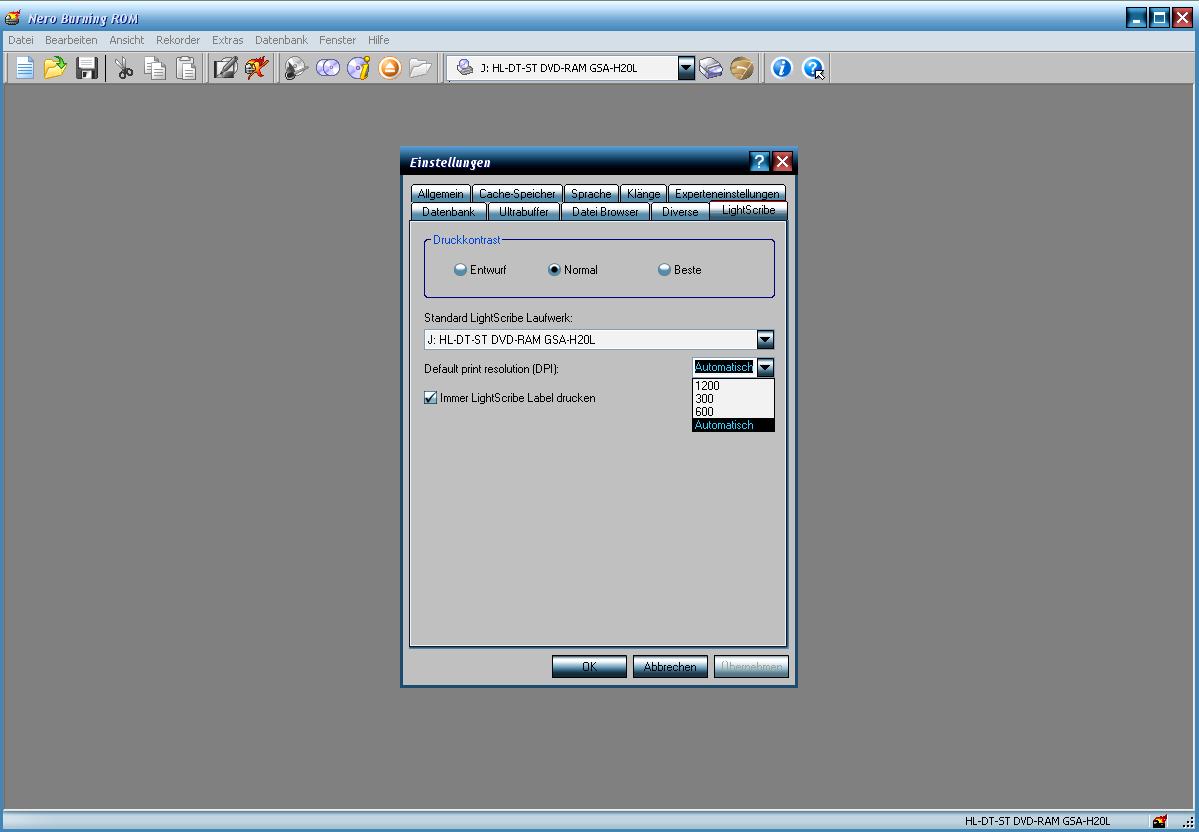Click the Disc info icon
This screenshot has width=1199, height=832.
[x=359, y=68]
